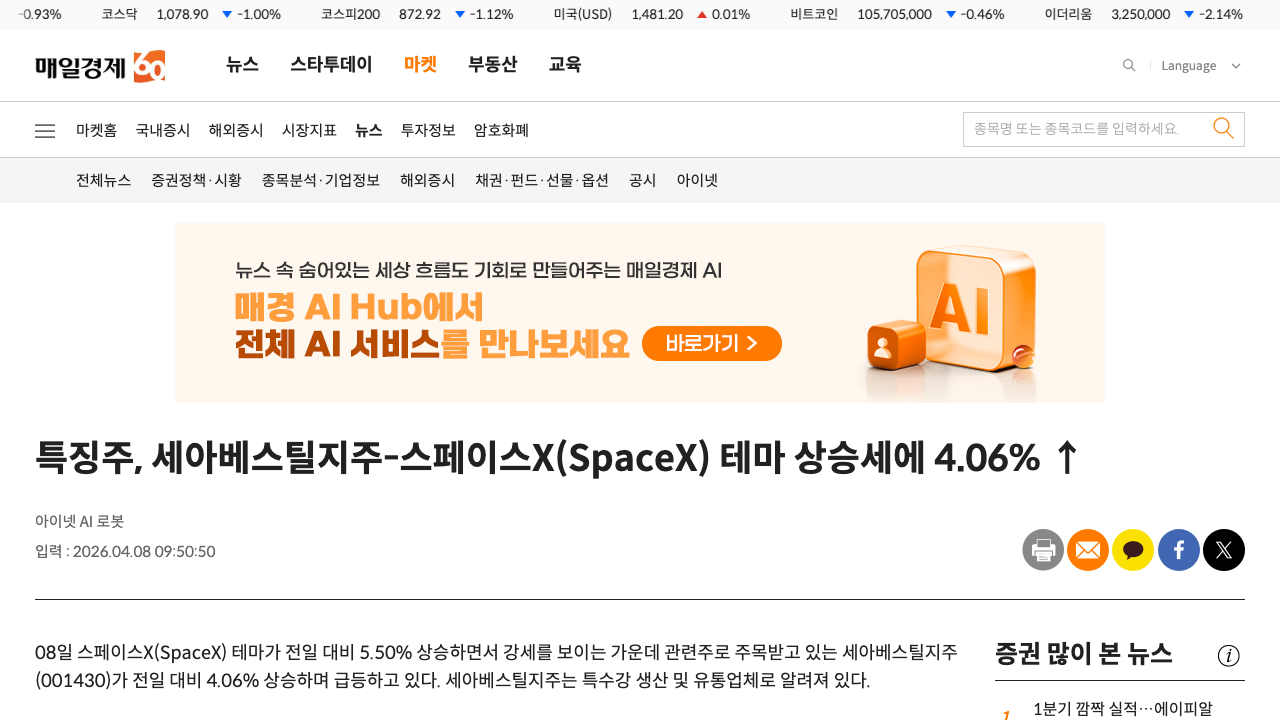
Task: Click the magnifier icon next to Language
Action: point(1129,65)
